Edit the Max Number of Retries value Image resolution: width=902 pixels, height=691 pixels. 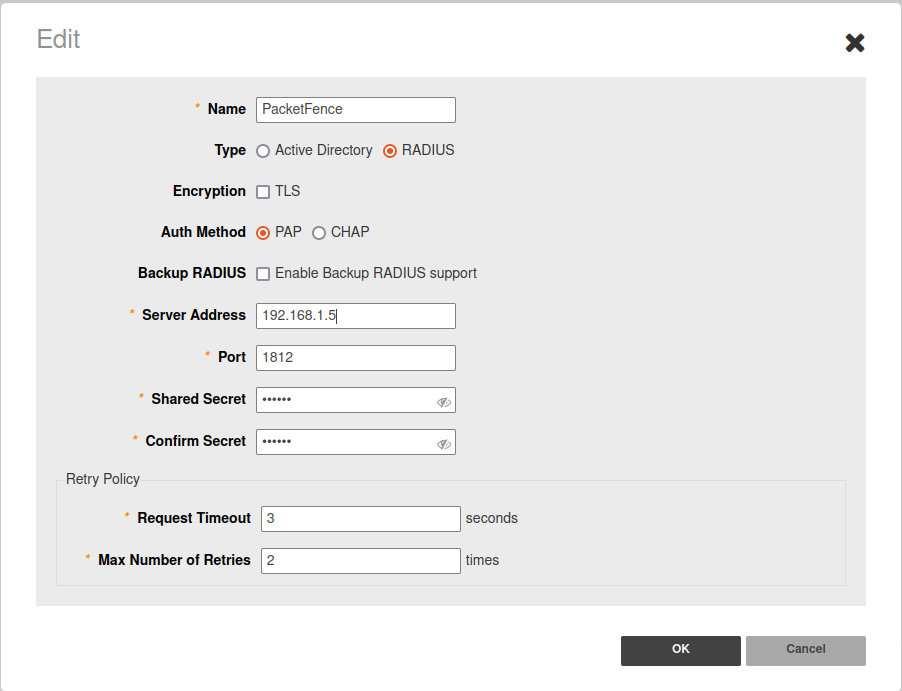click(x=360, y=561)
